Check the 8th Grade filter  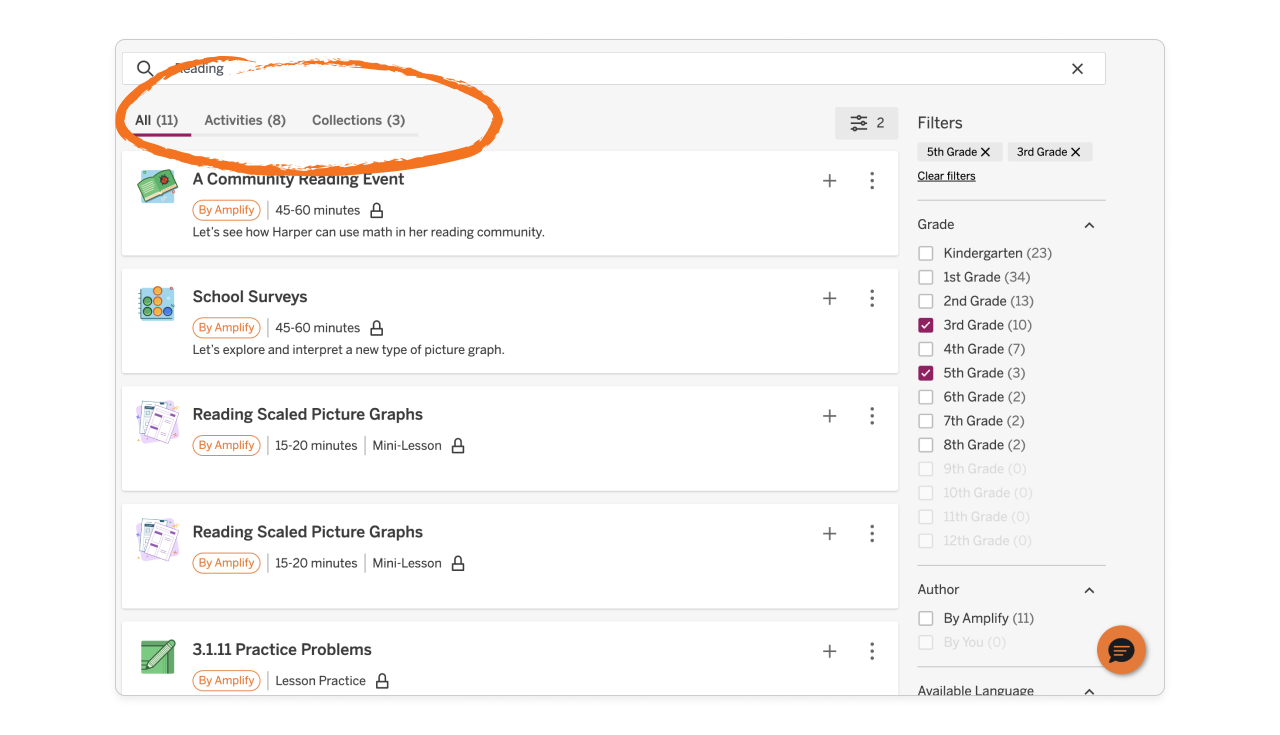pos(926,445)
